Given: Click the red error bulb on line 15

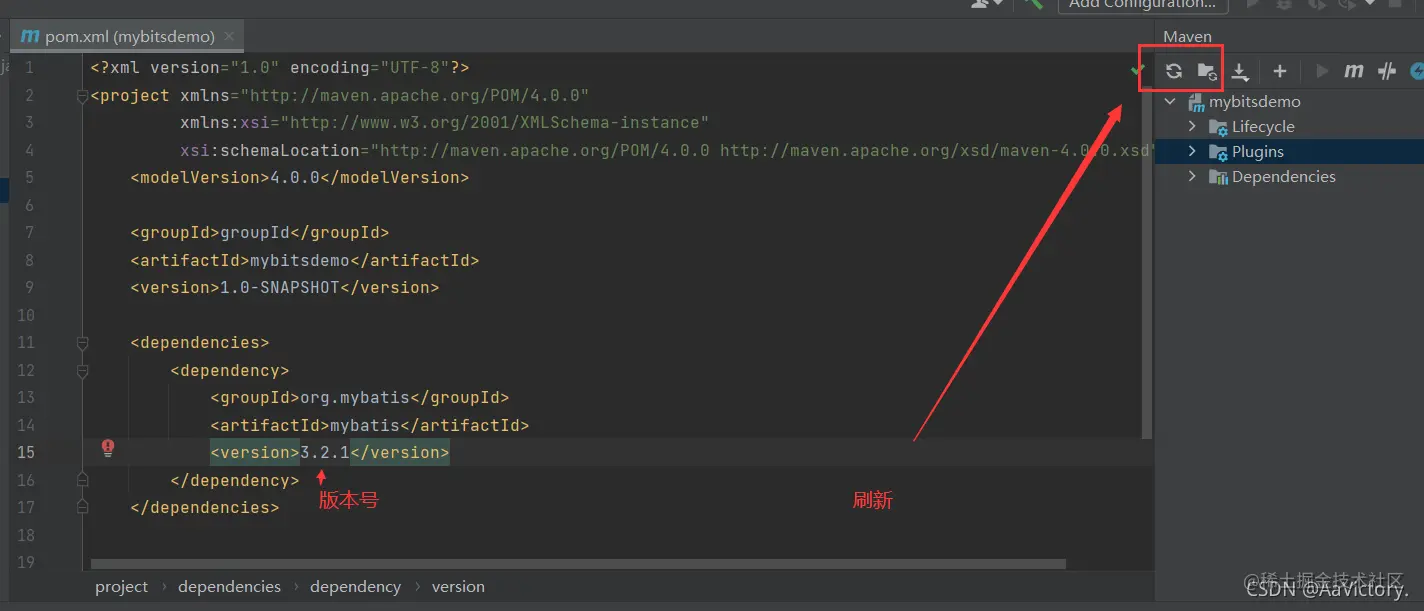Looking at the screenshot, I should pos(108,448).
